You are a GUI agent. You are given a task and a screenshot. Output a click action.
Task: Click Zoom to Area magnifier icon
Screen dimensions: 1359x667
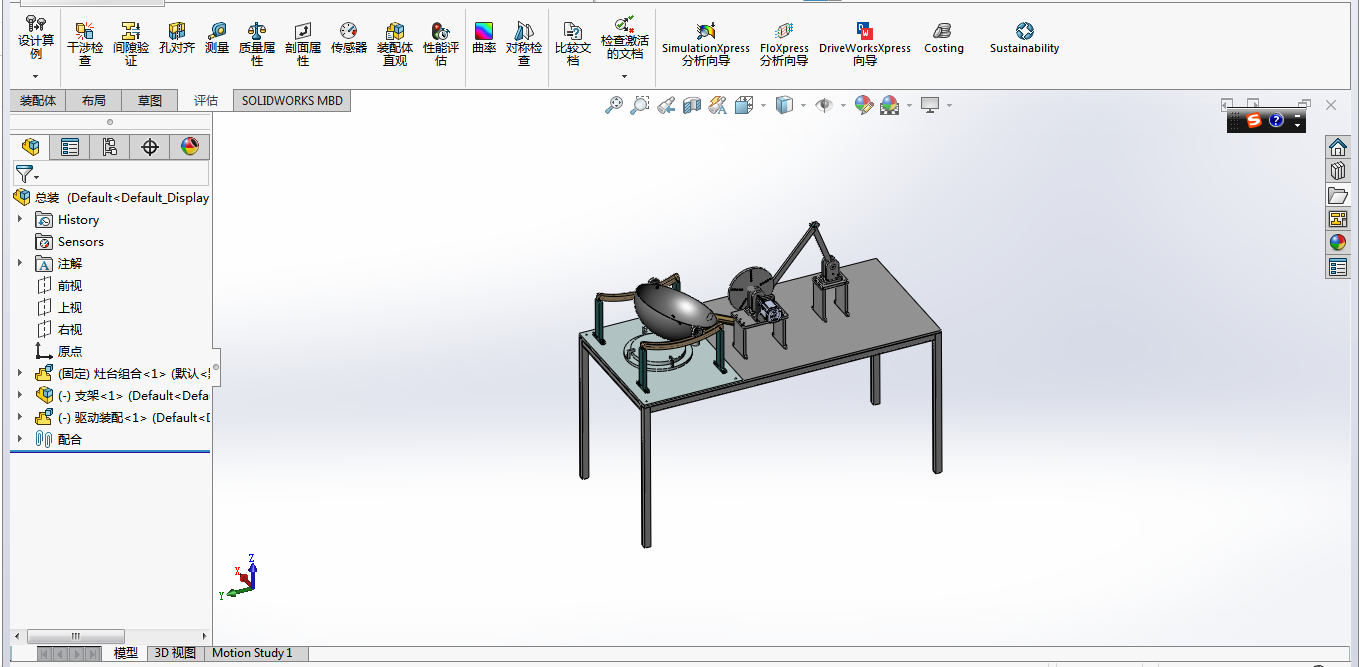click(640, 105)
